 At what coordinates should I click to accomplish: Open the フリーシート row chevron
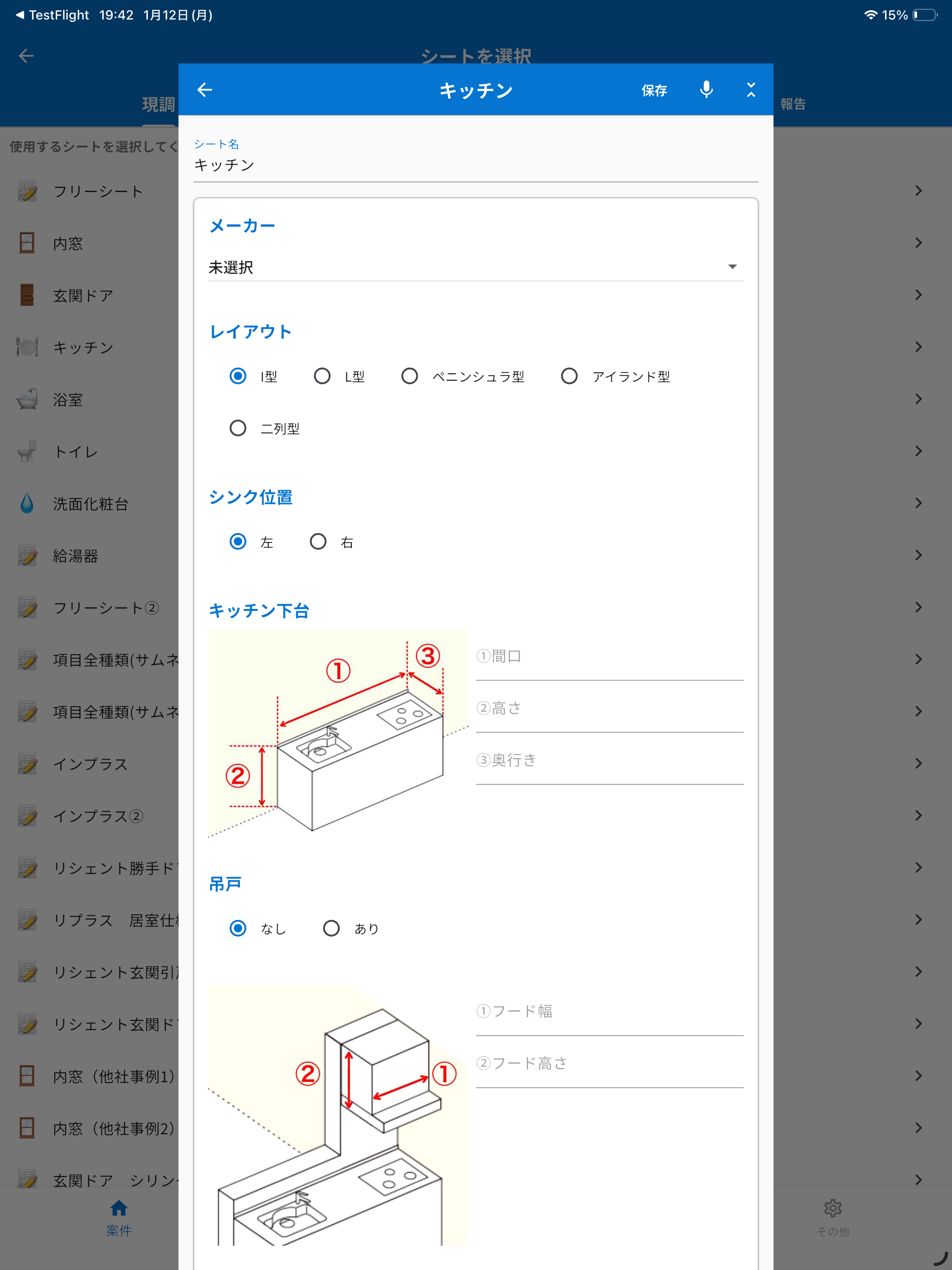coord(918,191)
